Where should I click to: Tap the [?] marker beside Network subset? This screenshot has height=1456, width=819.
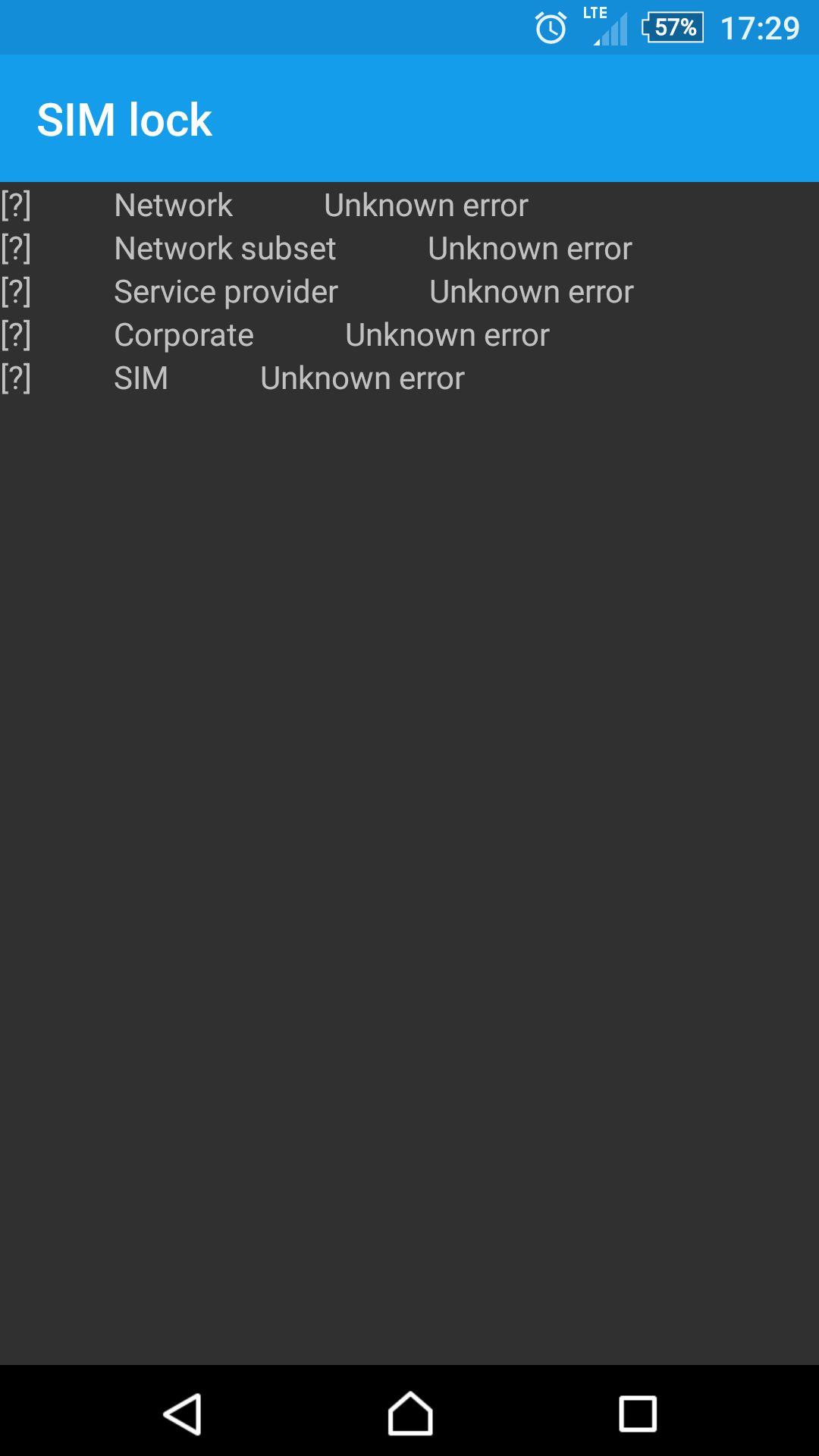16,249
